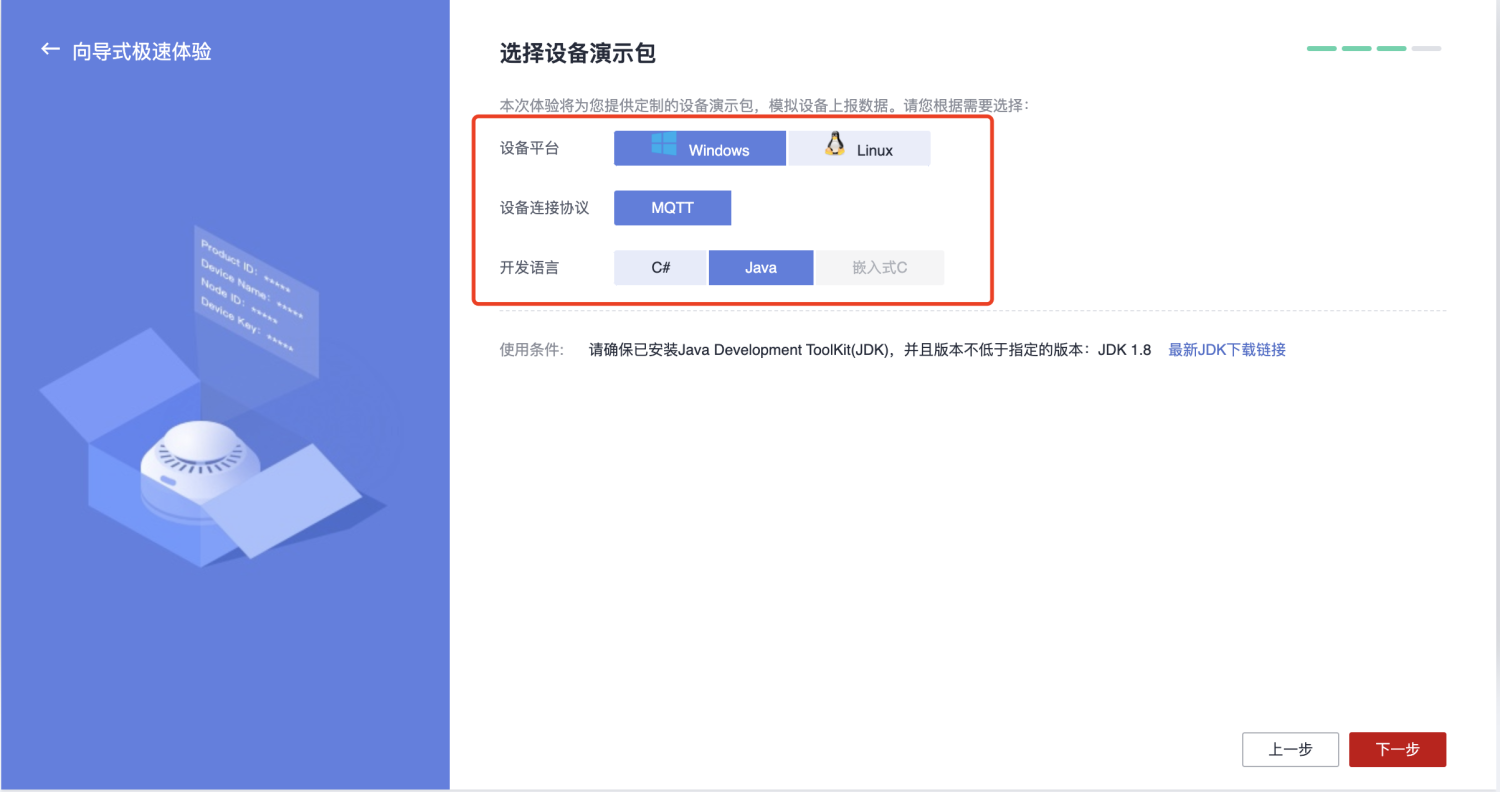This screenshot has width=1500, height=792.
Task: Open the 最新JDK下载链接 link
Action: click(1227, 350)
